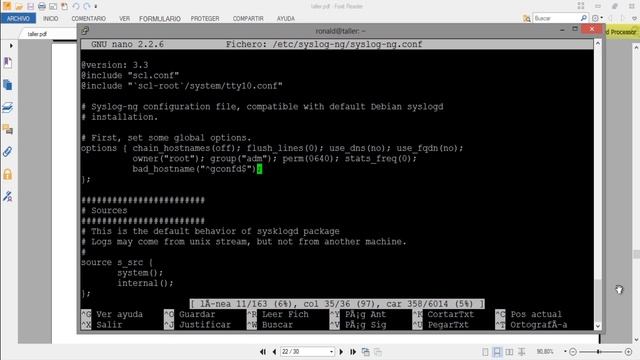Click the 'Ver ayuda' shortcut label in nano
The width and height of the screenshot is (640, 360).
pyautogui.click(x=119, y=314)
